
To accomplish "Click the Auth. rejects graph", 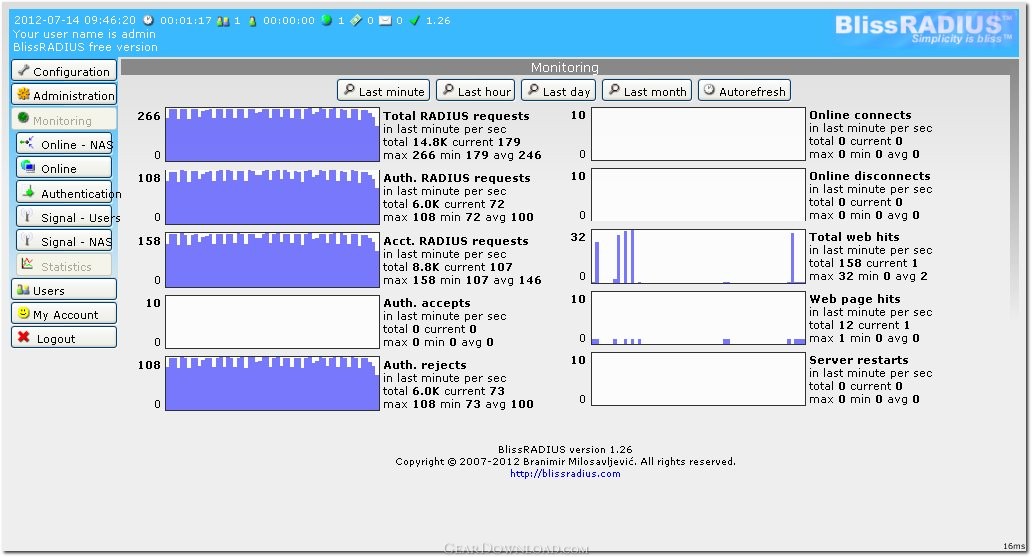I will tap(272, 383).
